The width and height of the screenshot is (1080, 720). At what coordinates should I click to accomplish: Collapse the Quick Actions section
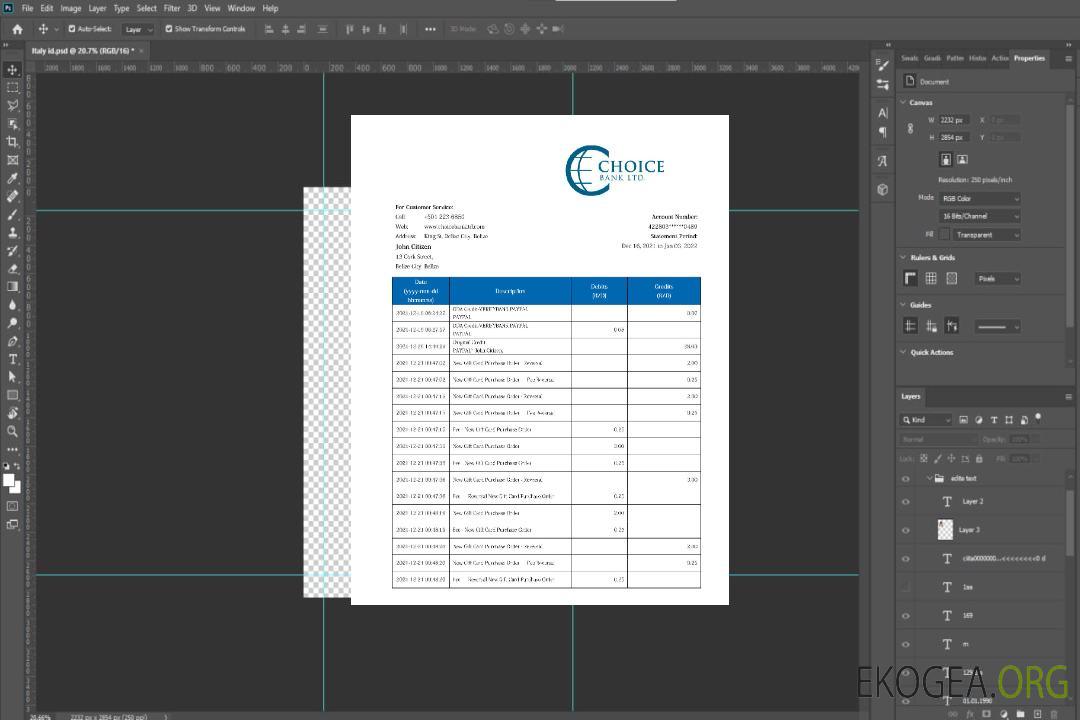903,352
